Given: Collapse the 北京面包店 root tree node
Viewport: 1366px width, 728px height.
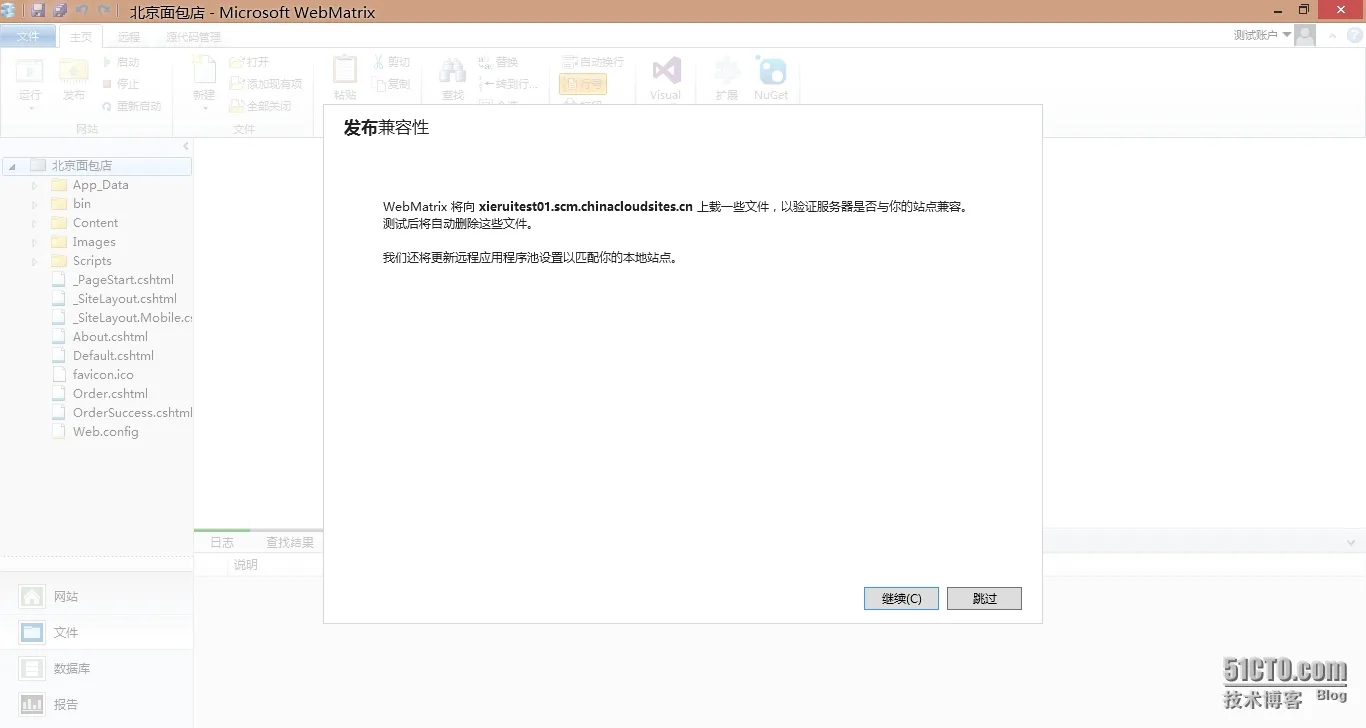Looking at the screenshot, I should click(x=11, y=166).
